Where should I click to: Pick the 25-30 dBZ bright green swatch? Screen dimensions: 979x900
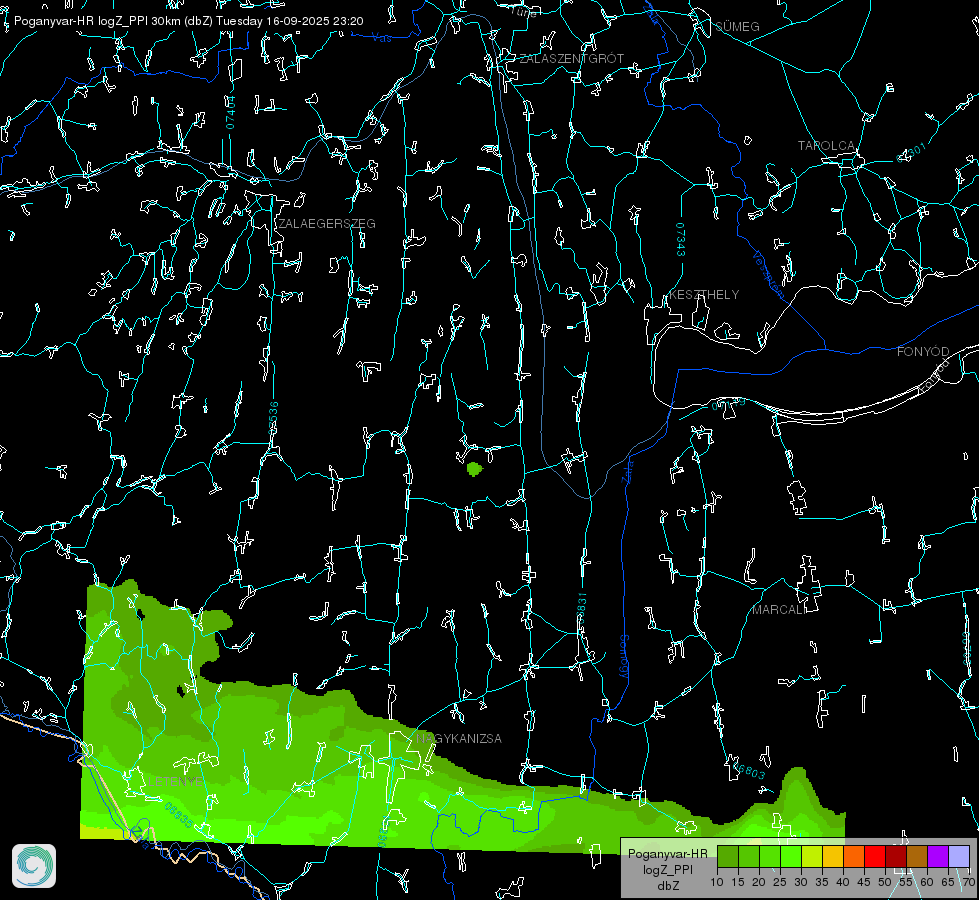(790, 857)
